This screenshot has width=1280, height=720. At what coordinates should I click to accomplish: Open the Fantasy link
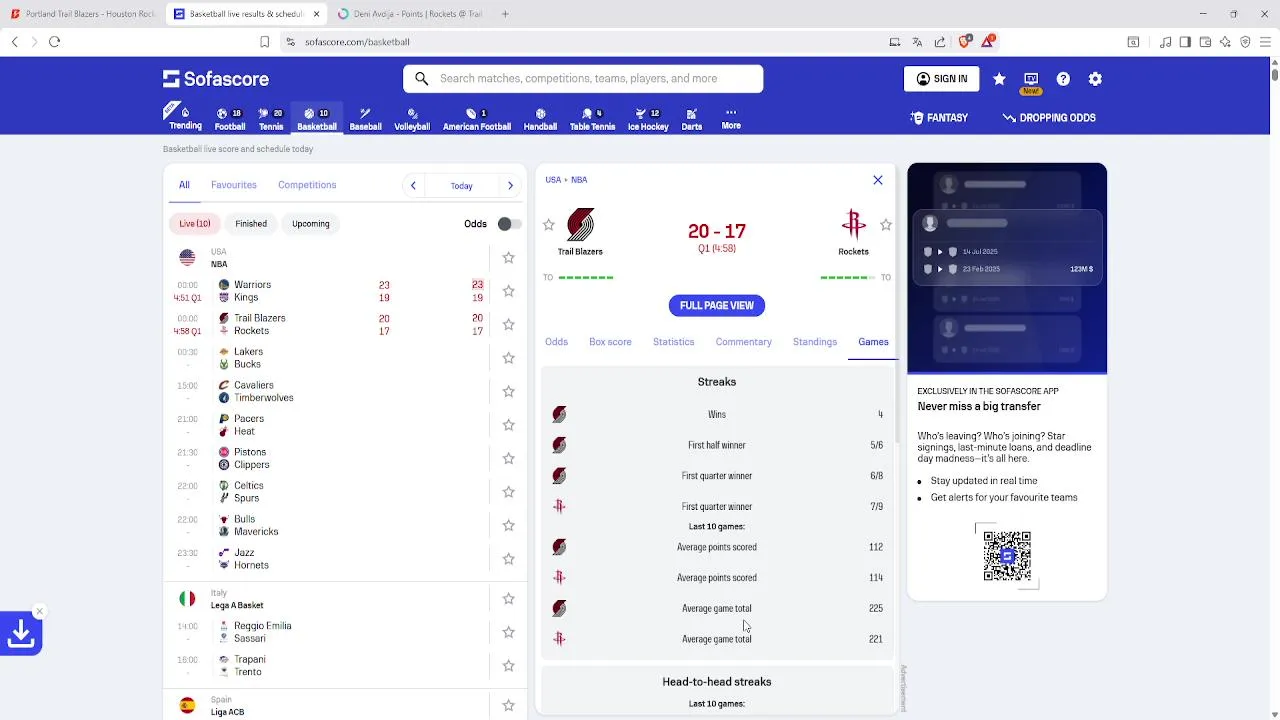point(939,118)
